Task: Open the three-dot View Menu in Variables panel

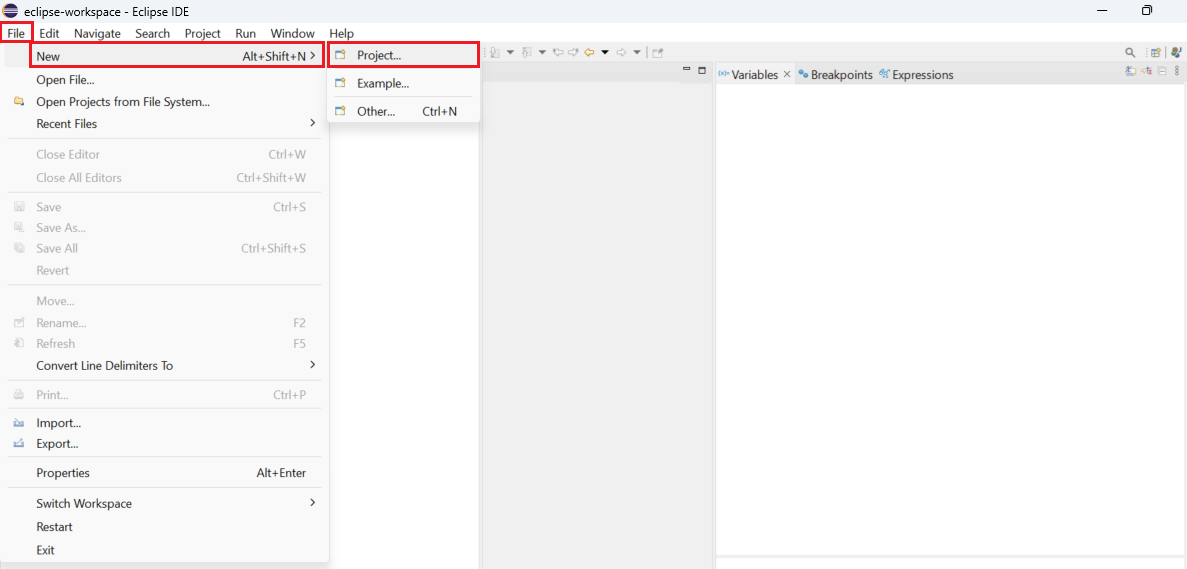Action: pos(1177,71)
